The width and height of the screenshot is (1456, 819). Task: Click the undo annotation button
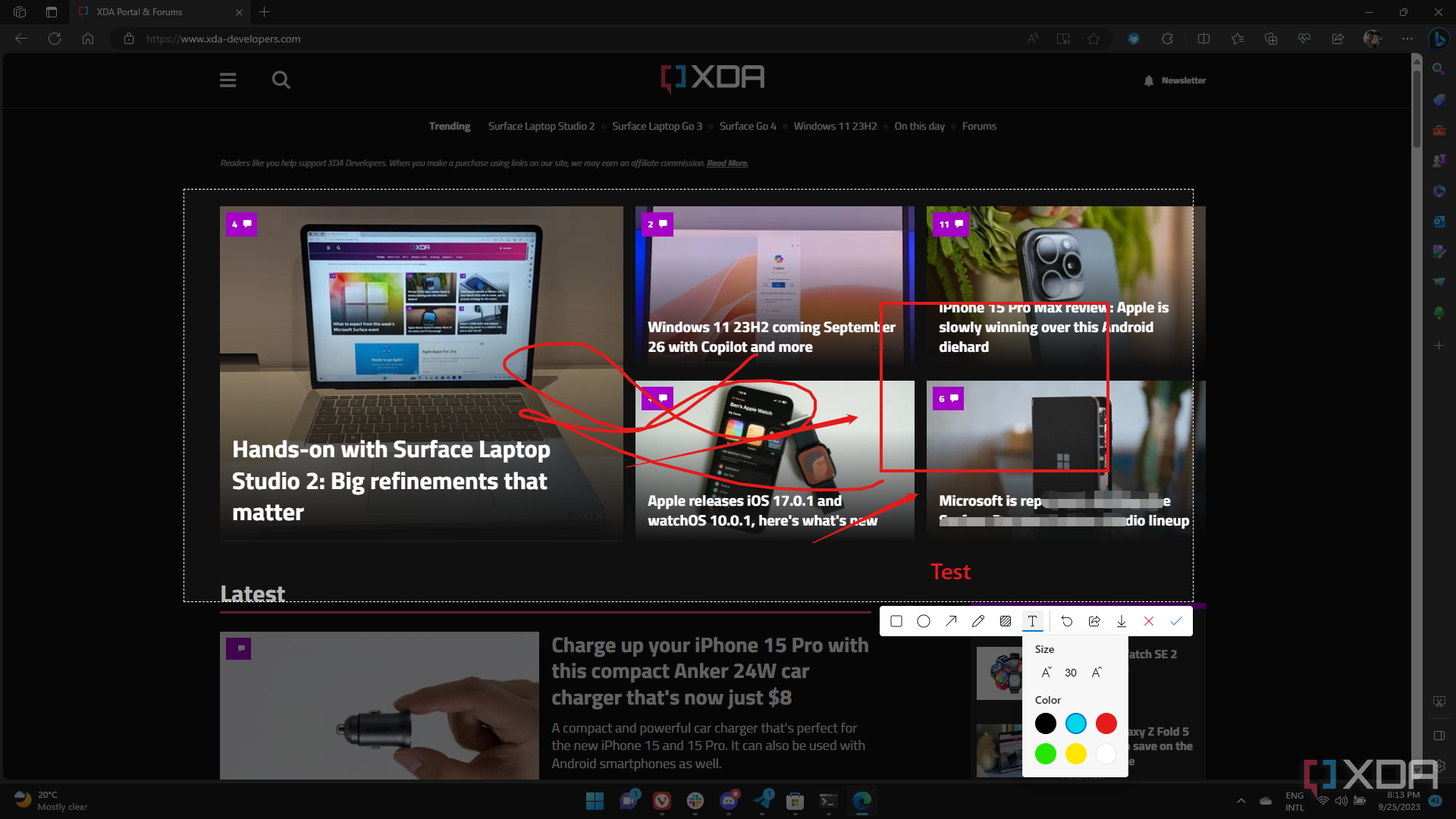tap(1066, 621)
